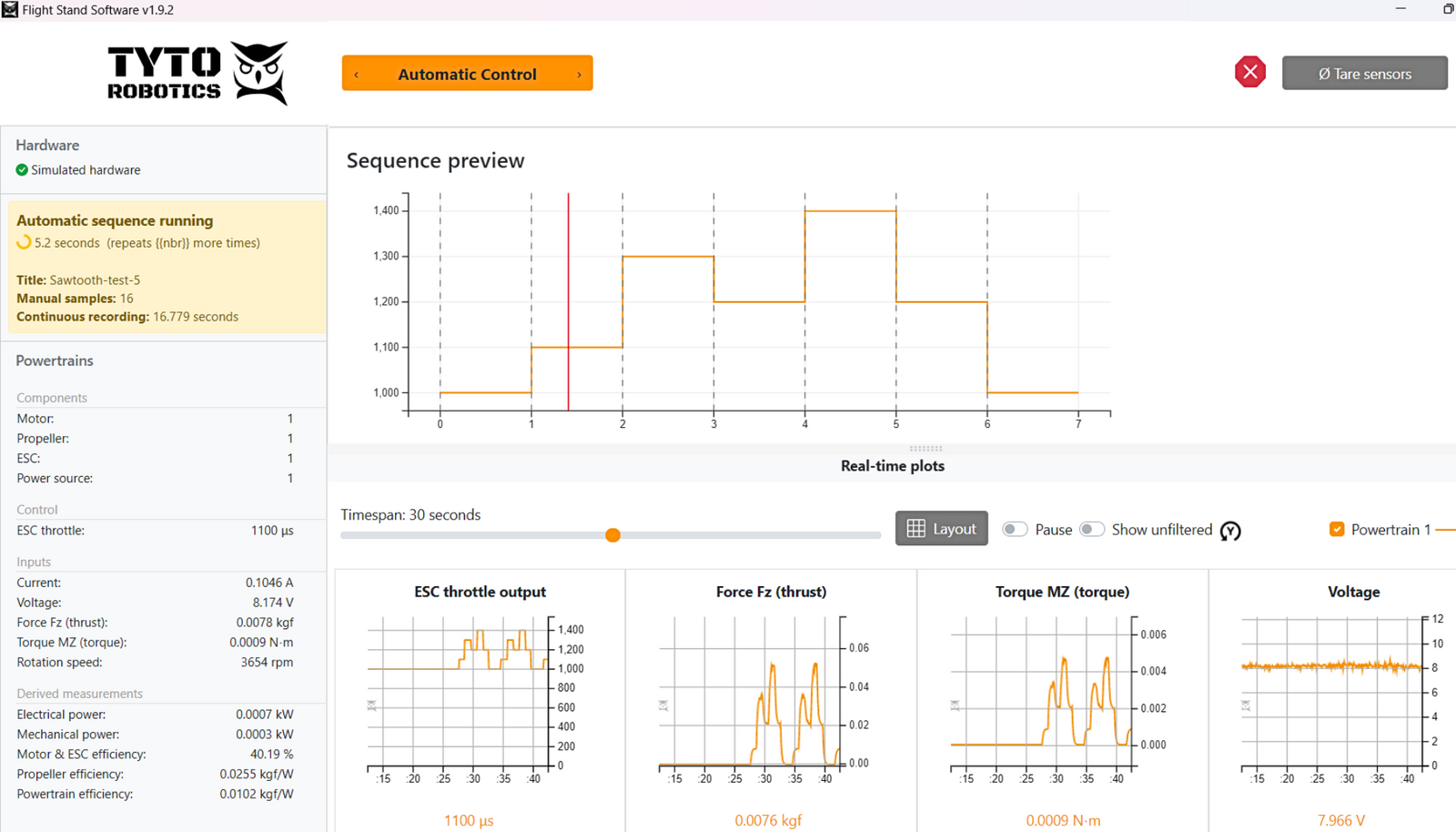The width and height of the screenshot is (1456, 832).
Task: Go to previous mode using left chevron
Action: [357, 75]
